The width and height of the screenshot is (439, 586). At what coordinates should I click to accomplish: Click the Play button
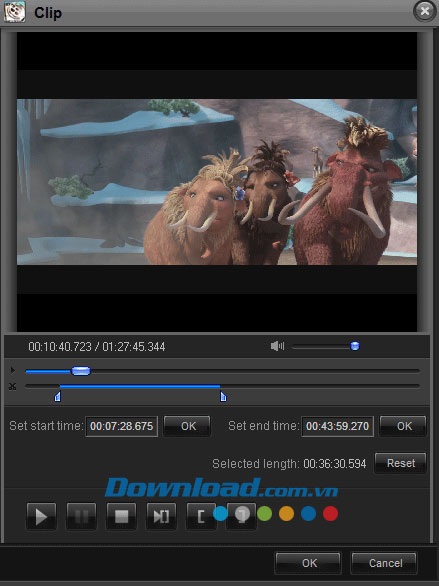[41, 516]
